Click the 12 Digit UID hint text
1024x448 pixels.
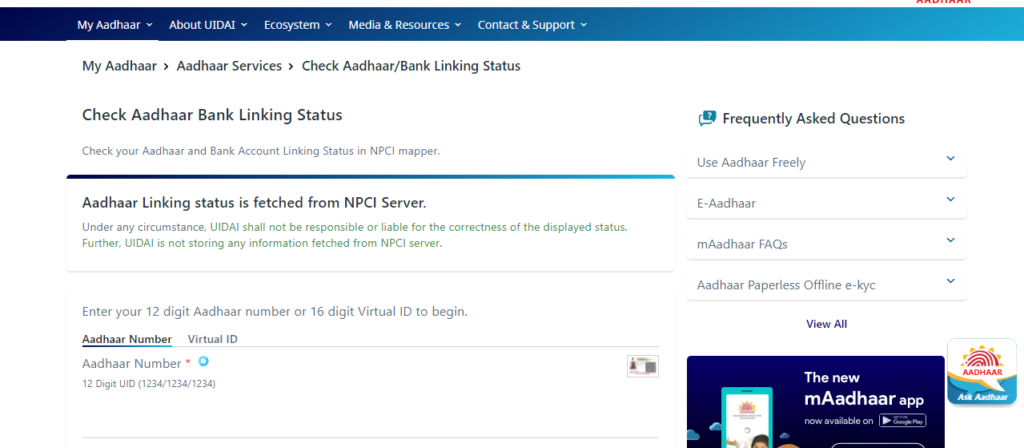click(x=149, y=383)
